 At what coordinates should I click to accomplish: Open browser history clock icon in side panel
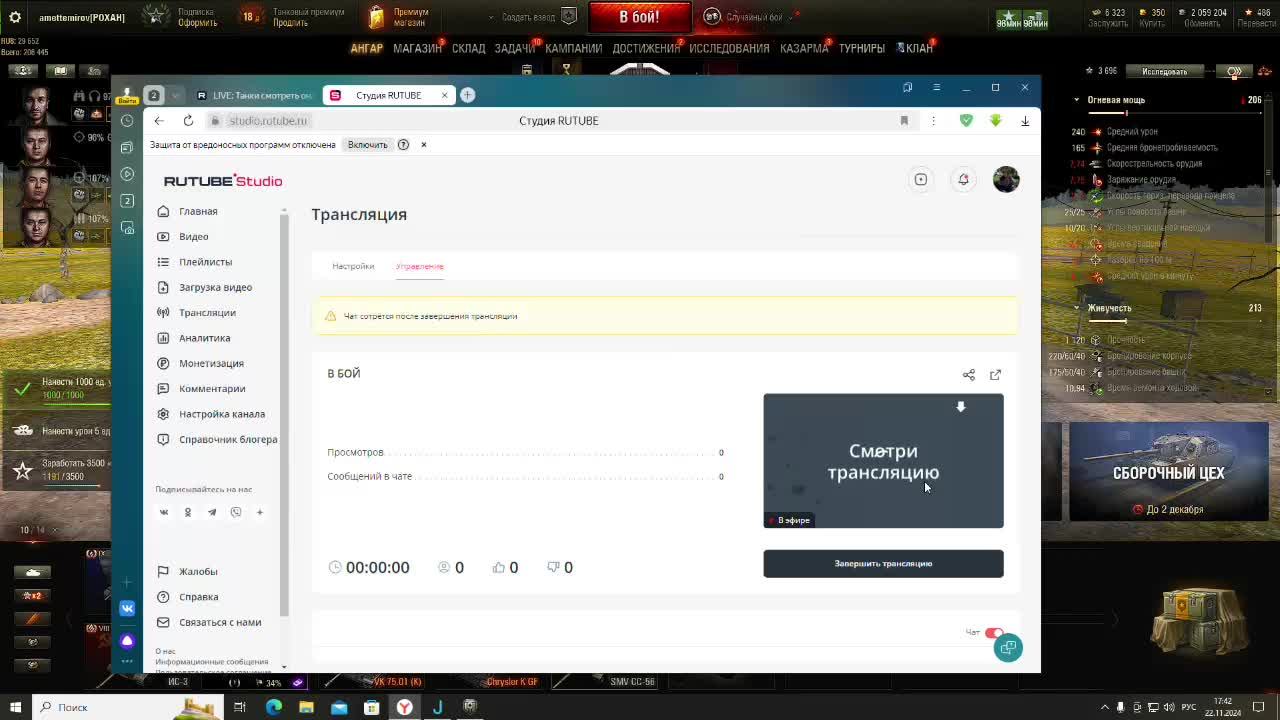[x=127, y=121]
